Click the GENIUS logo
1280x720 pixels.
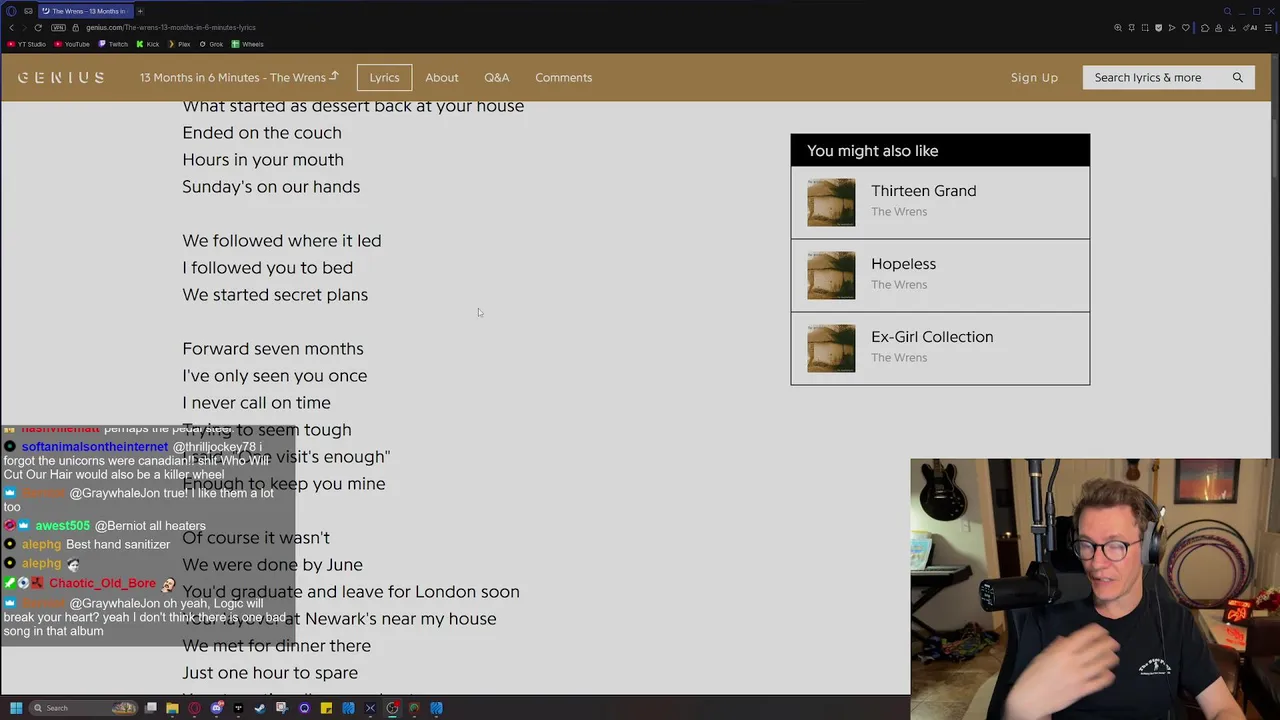click(x=61, y=77)
